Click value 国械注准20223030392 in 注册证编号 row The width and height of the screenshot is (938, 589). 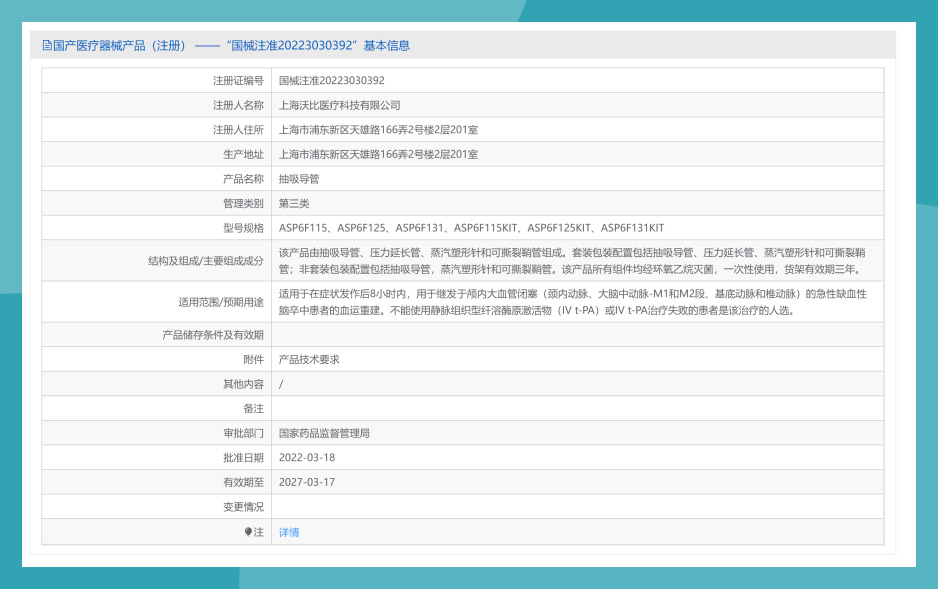[331, 81]
